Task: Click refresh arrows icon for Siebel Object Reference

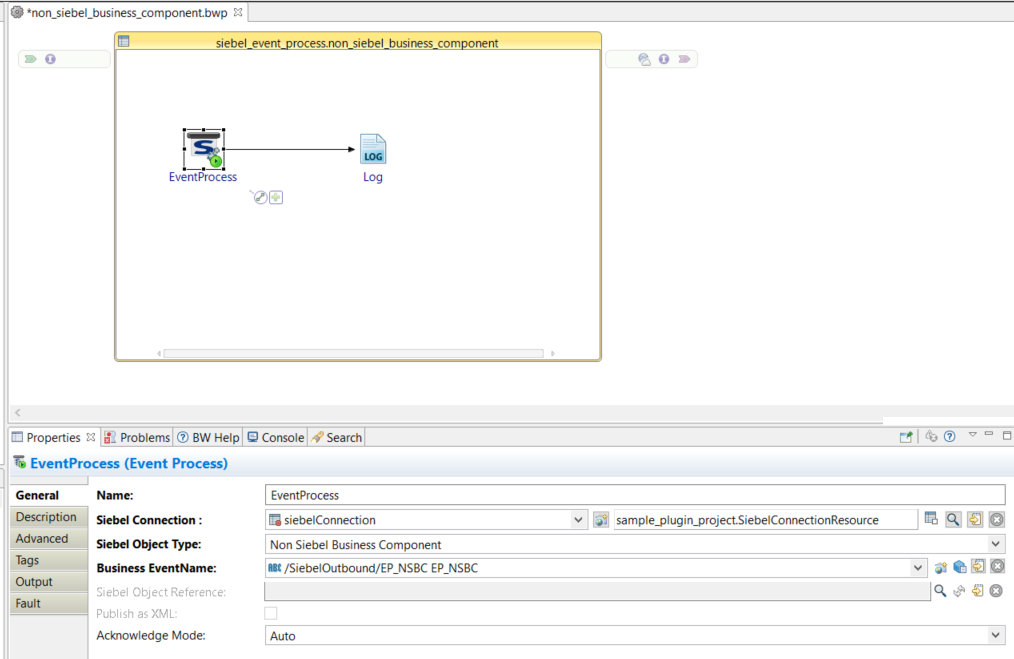Action: [x=959, y=590]
